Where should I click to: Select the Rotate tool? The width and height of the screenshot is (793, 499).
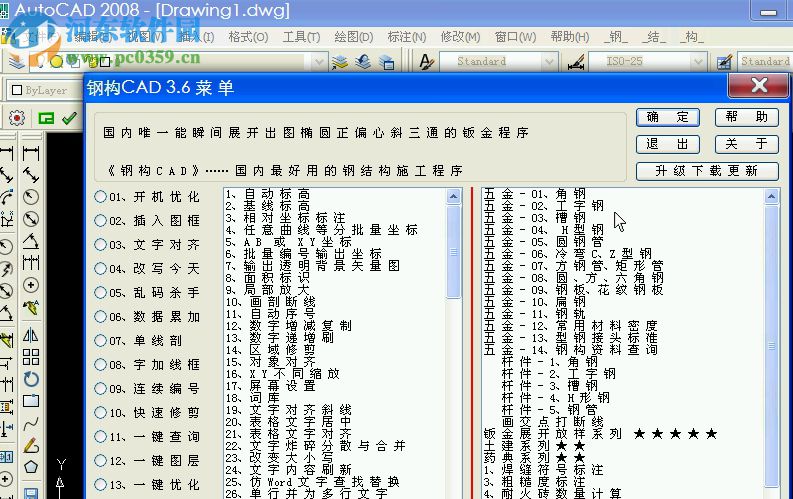[x=31, y=379]
